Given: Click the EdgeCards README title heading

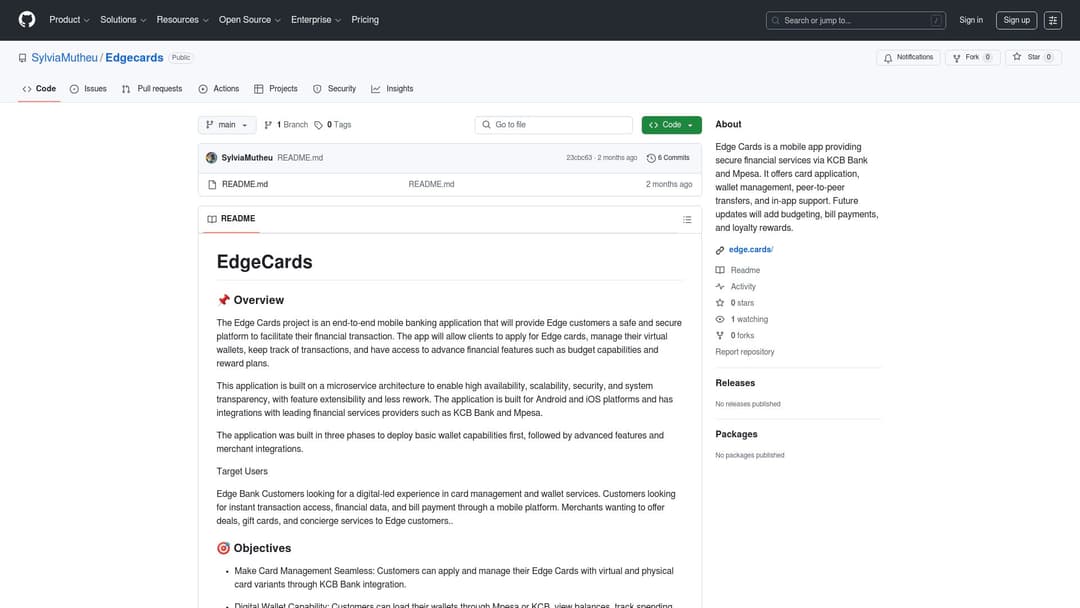Looking at the screenshot, I should pyautogui.click(x=264, y=262).
